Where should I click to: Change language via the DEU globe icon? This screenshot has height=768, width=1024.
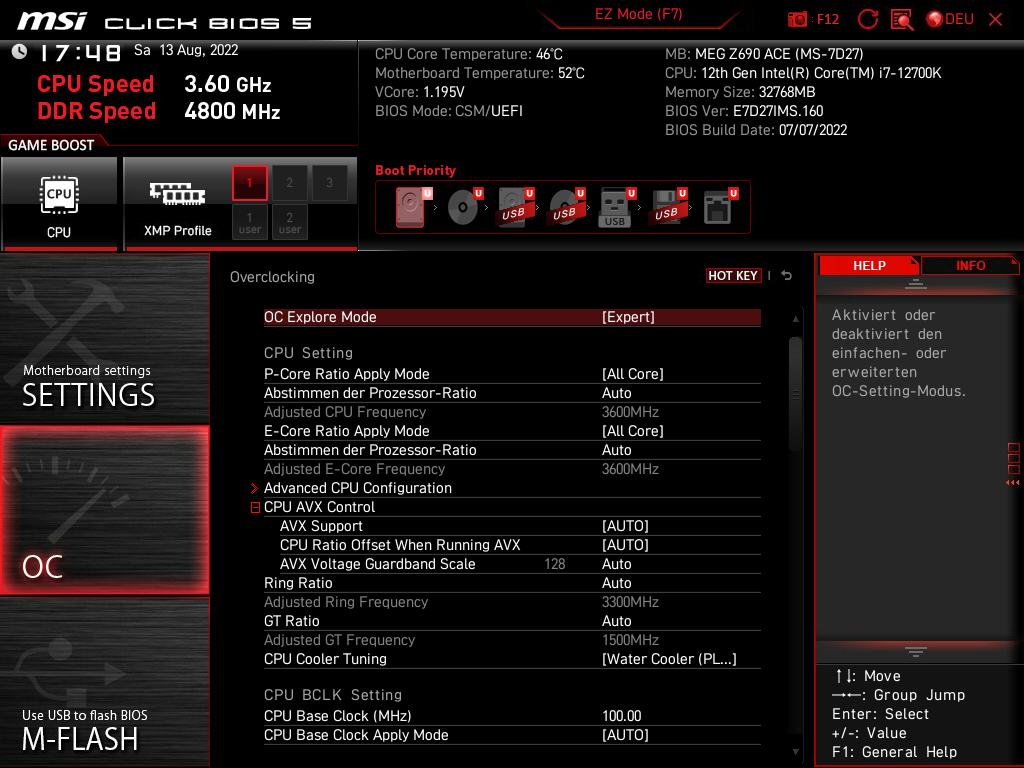point(950,19)
